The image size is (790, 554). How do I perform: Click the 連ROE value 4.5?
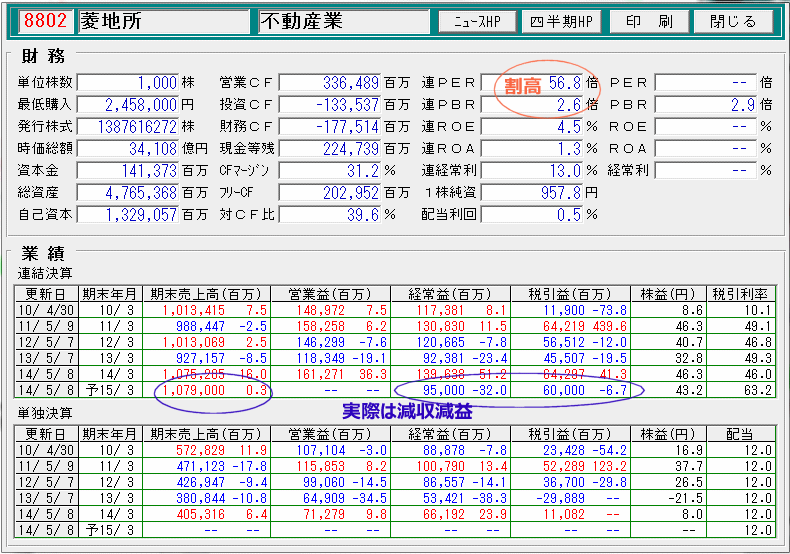(x=532, y=127)
